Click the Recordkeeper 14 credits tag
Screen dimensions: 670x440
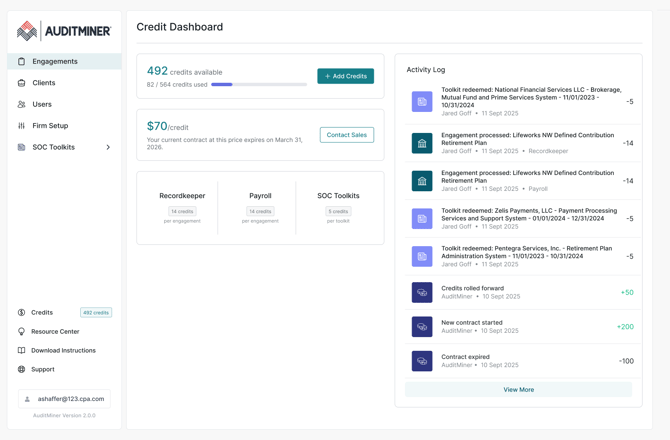point(182,211)
